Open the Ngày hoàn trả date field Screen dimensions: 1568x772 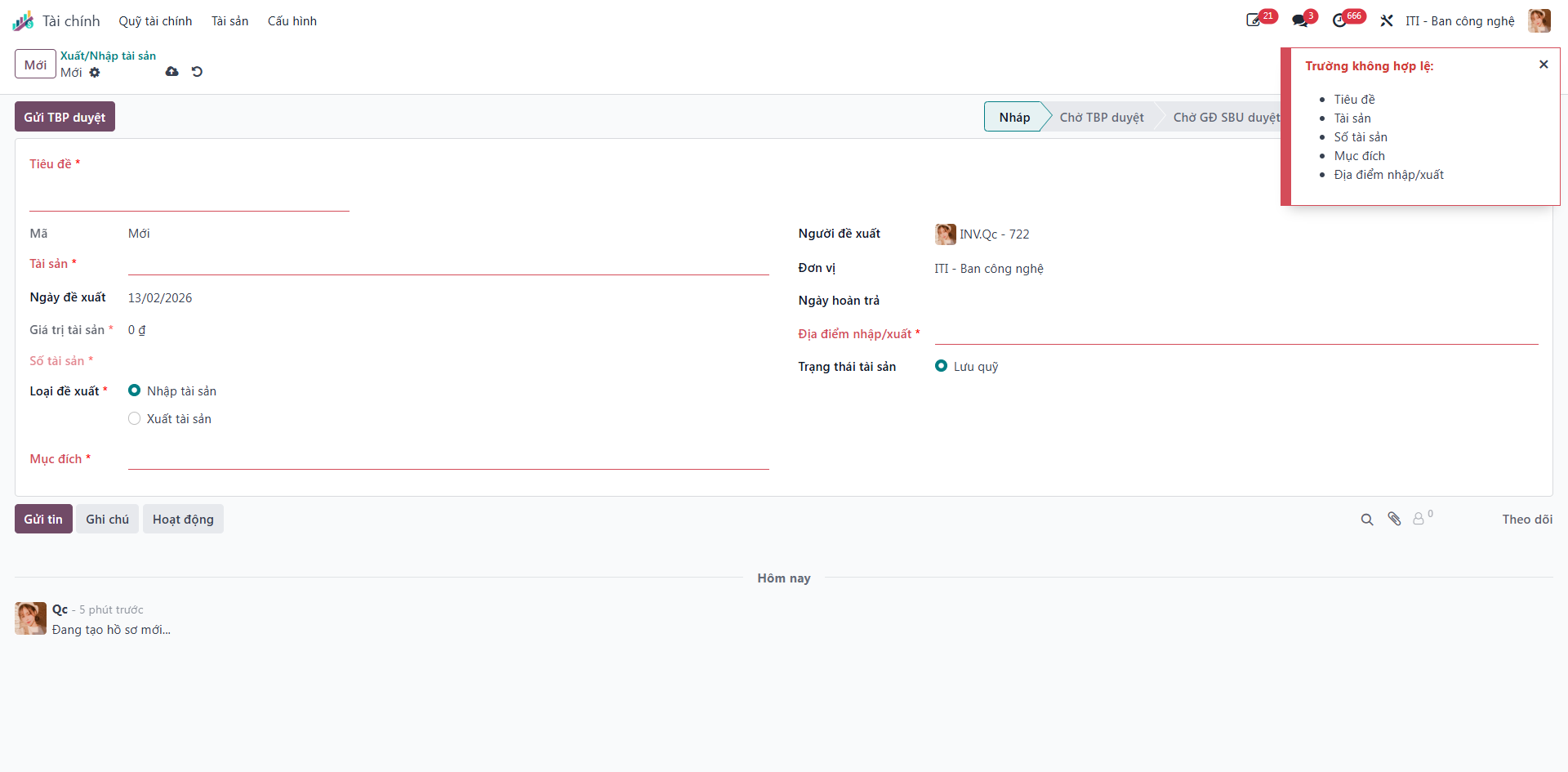point(1236,301)
